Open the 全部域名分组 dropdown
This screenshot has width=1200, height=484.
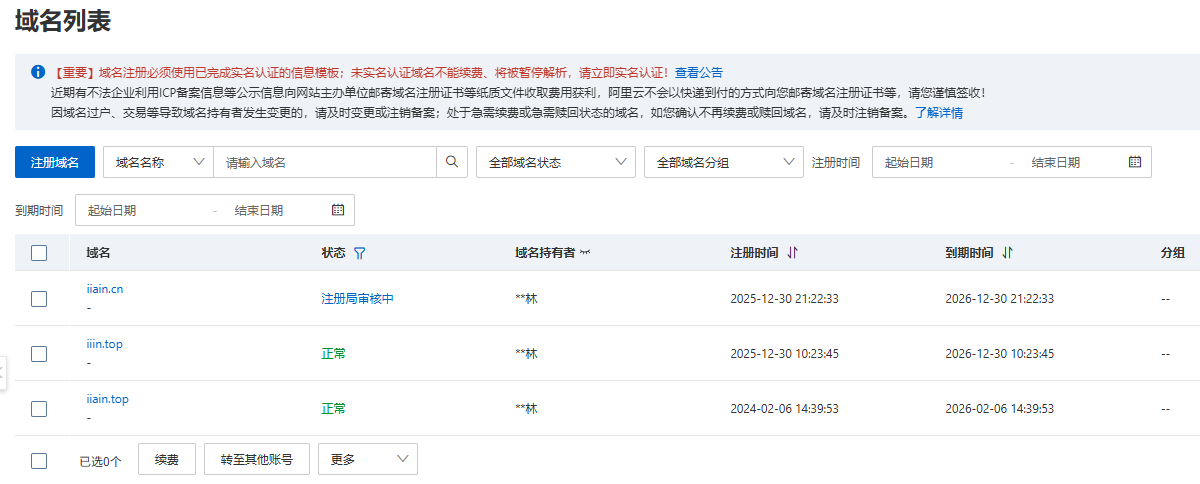tap(723, 162)
